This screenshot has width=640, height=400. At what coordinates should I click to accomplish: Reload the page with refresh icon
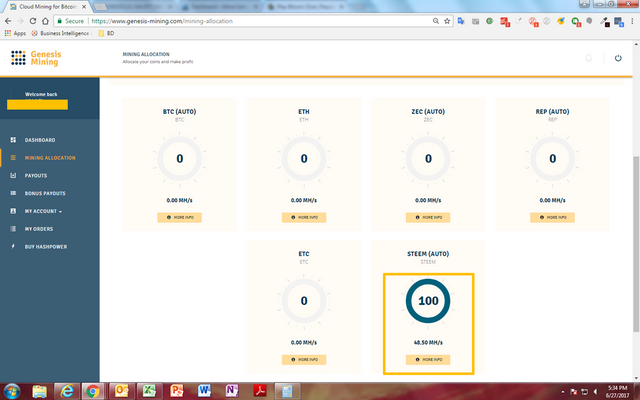(x=33, y=21)
